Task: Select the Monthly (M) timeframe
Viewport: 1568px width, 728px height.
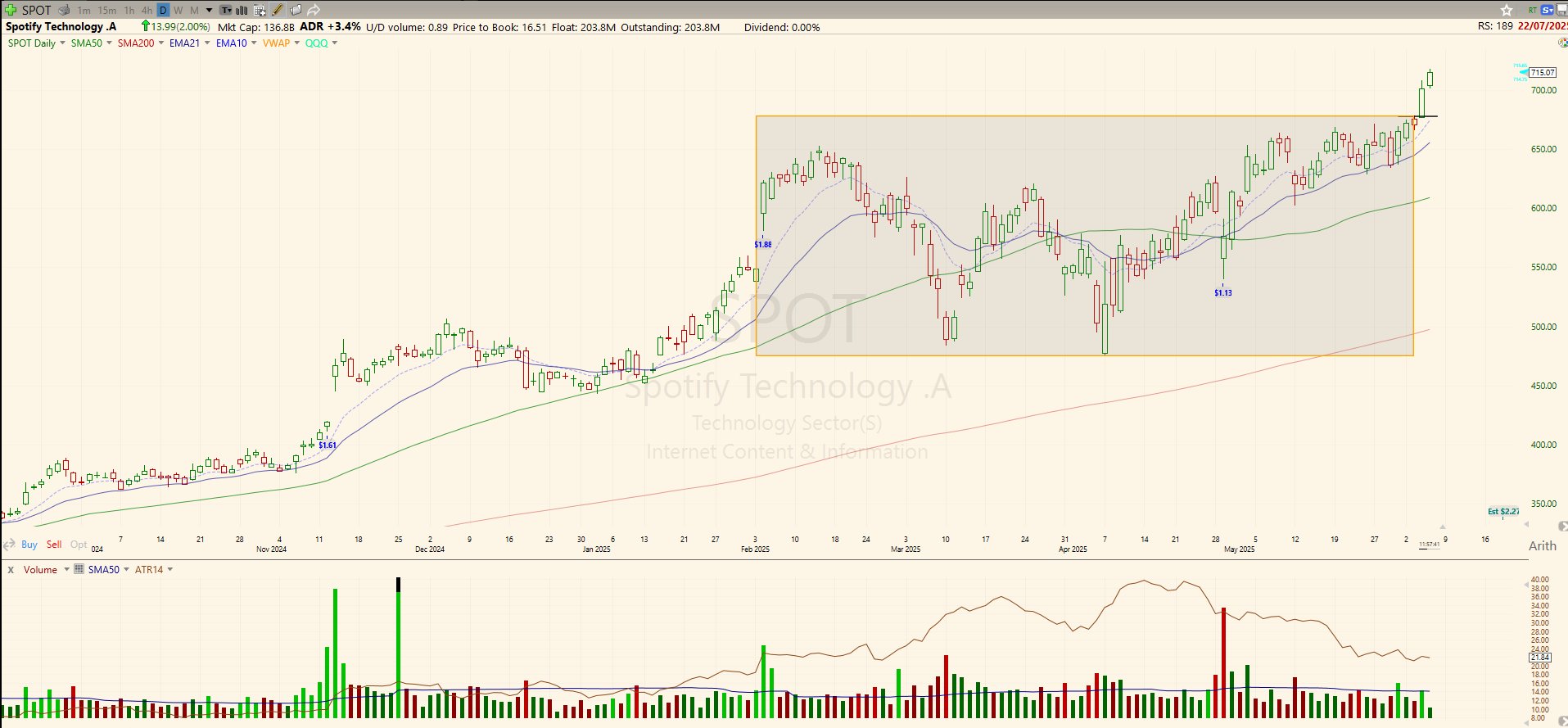Action: pos(194,11)
